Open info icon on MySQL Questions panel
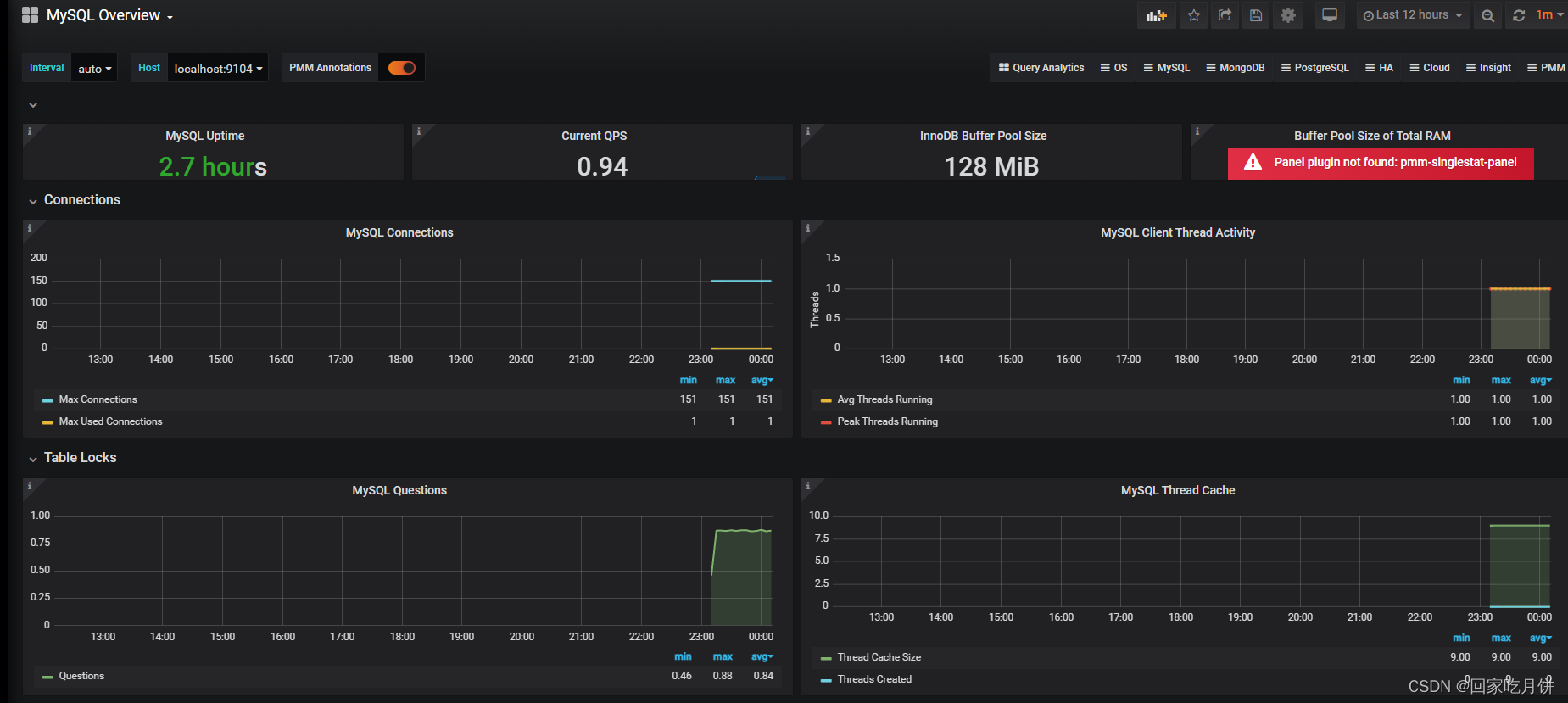The height and width of the screenshot is (703, 1568). point(30,486)
